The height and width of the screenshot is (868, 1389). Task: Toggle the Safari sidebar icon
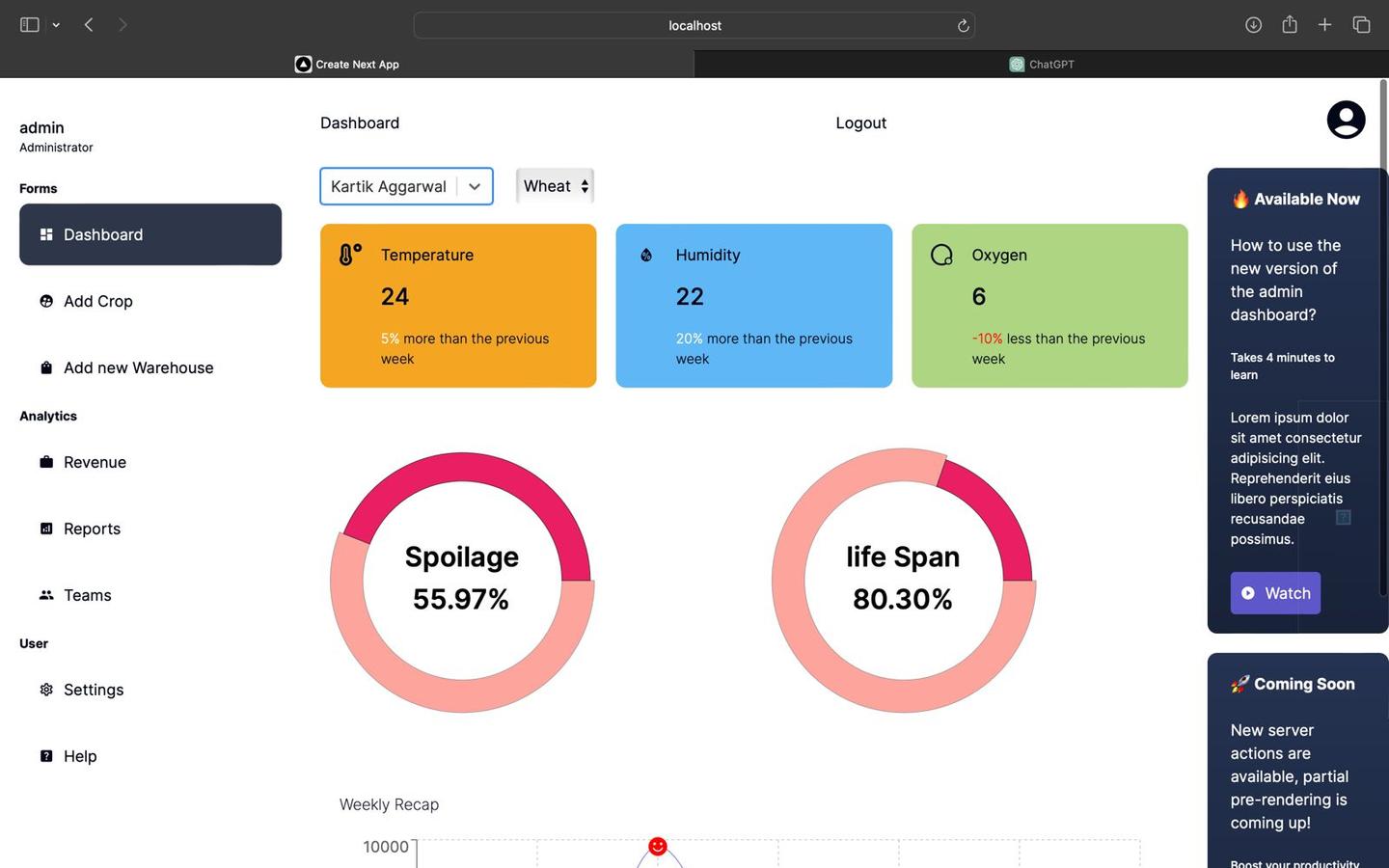click(x=30, y=25)
